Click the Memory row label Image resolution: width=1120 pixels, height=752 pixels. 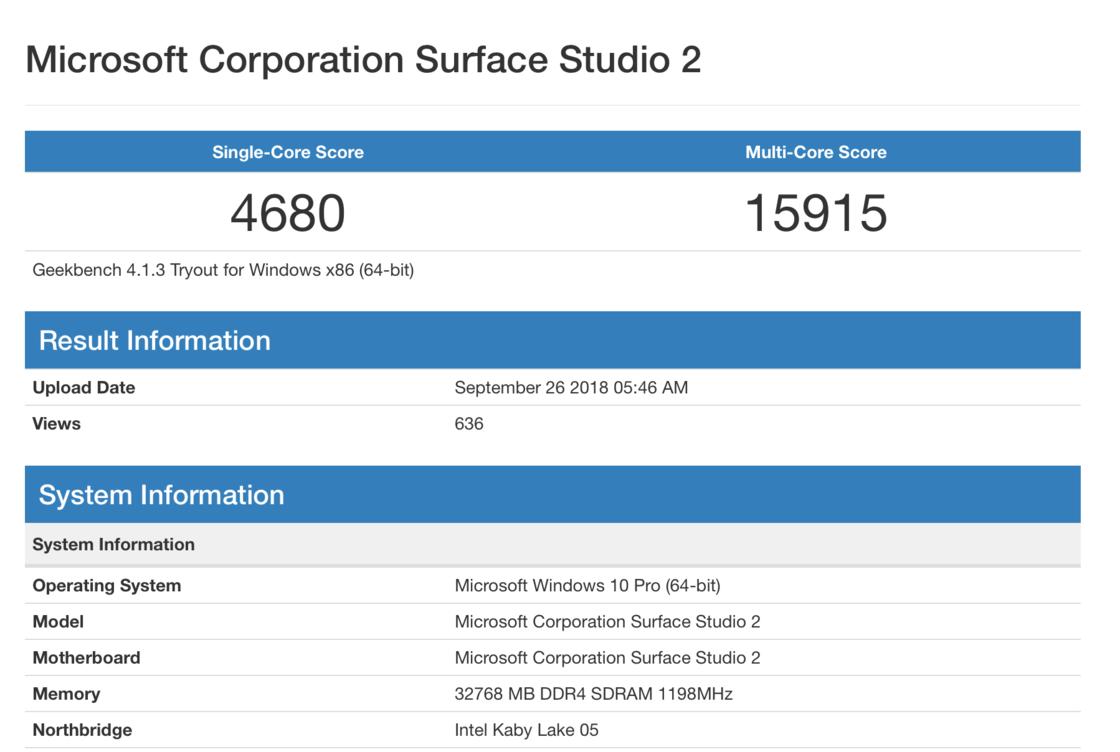click(66, 693)
